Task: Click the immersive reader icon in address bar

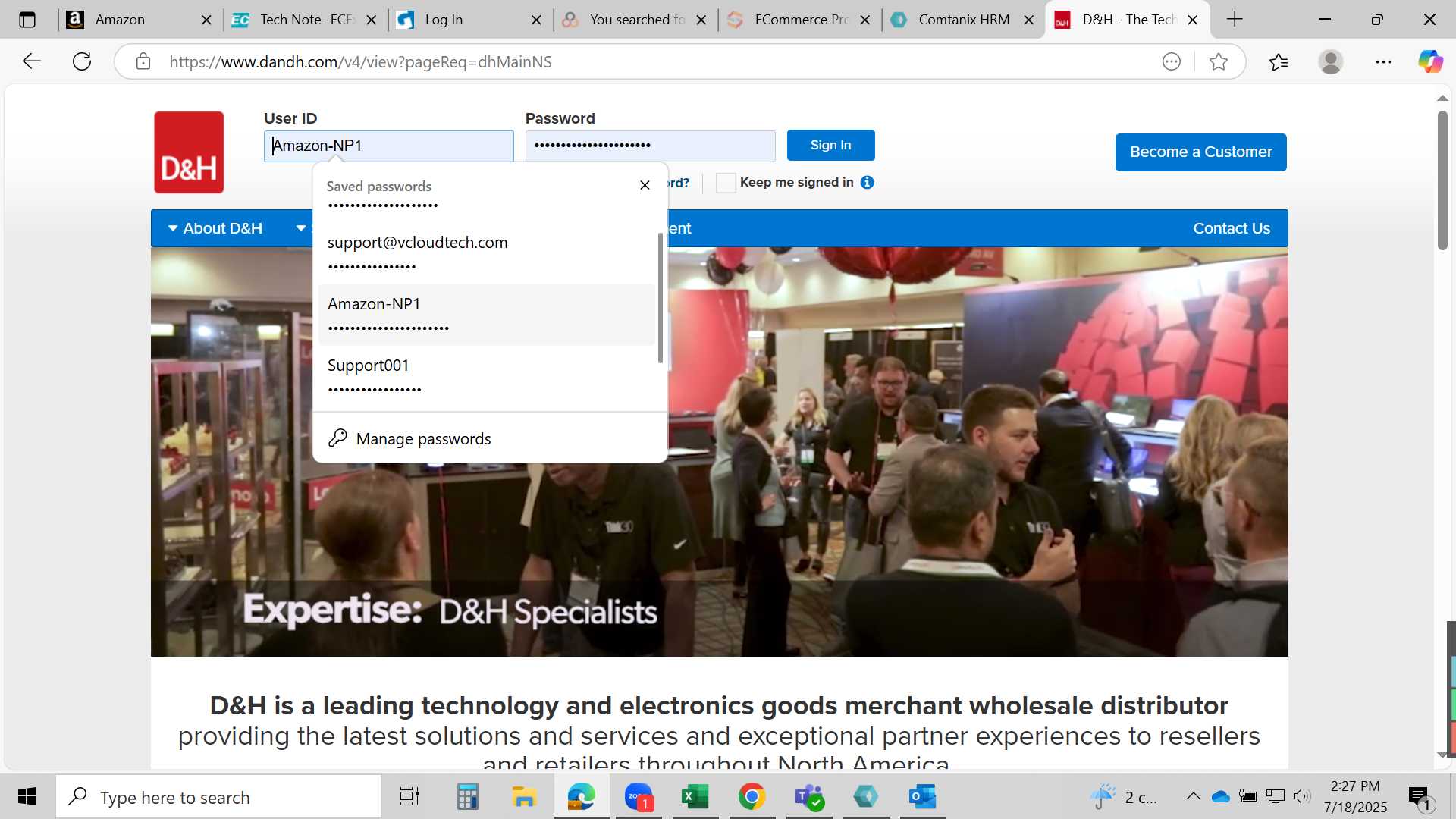Action: click(1172, 61)
